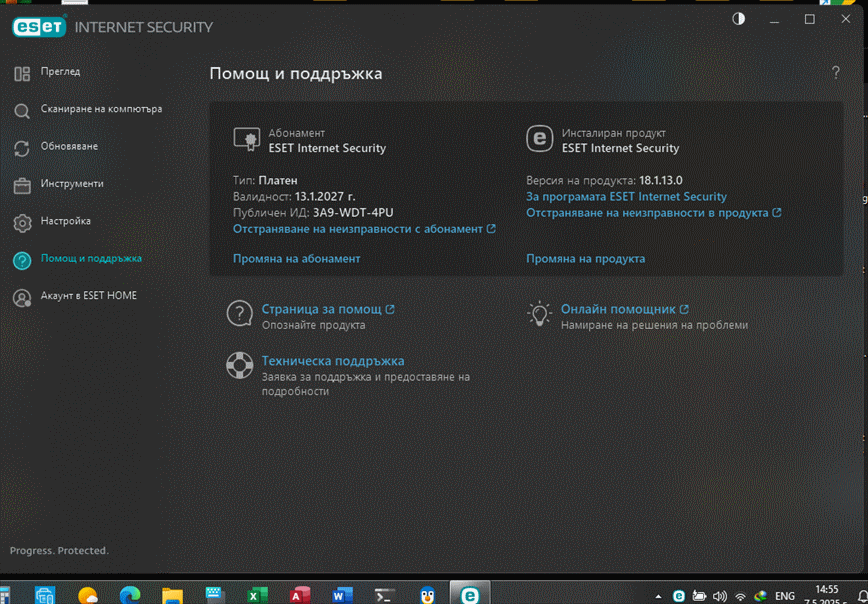Screen dimensions: 868x604
Task: Click ENG language indicator in taskbar
Action: (x=784, y=596)
